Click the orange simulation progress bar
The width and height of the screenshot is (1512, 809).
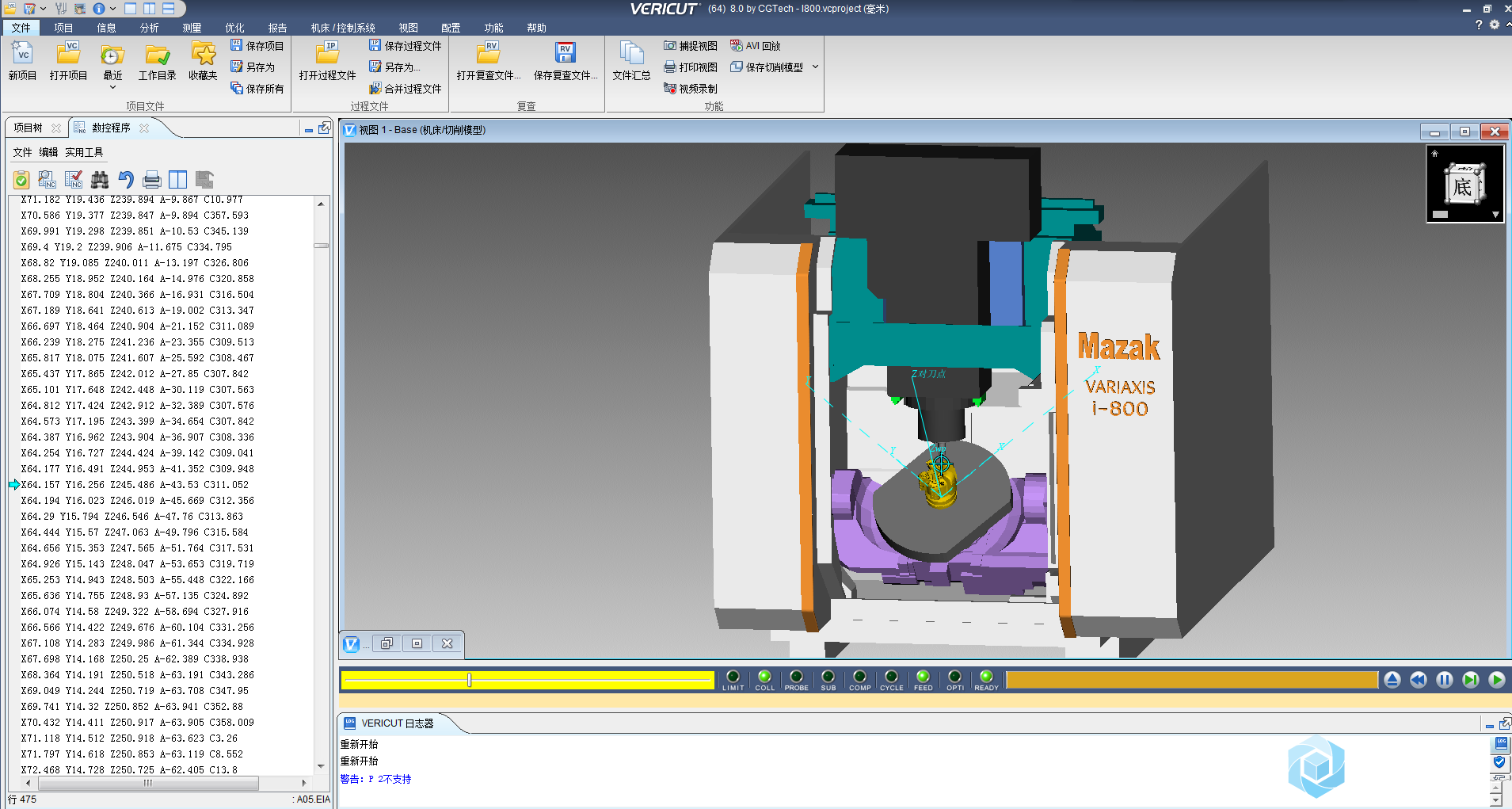(x=1191, y=680)
